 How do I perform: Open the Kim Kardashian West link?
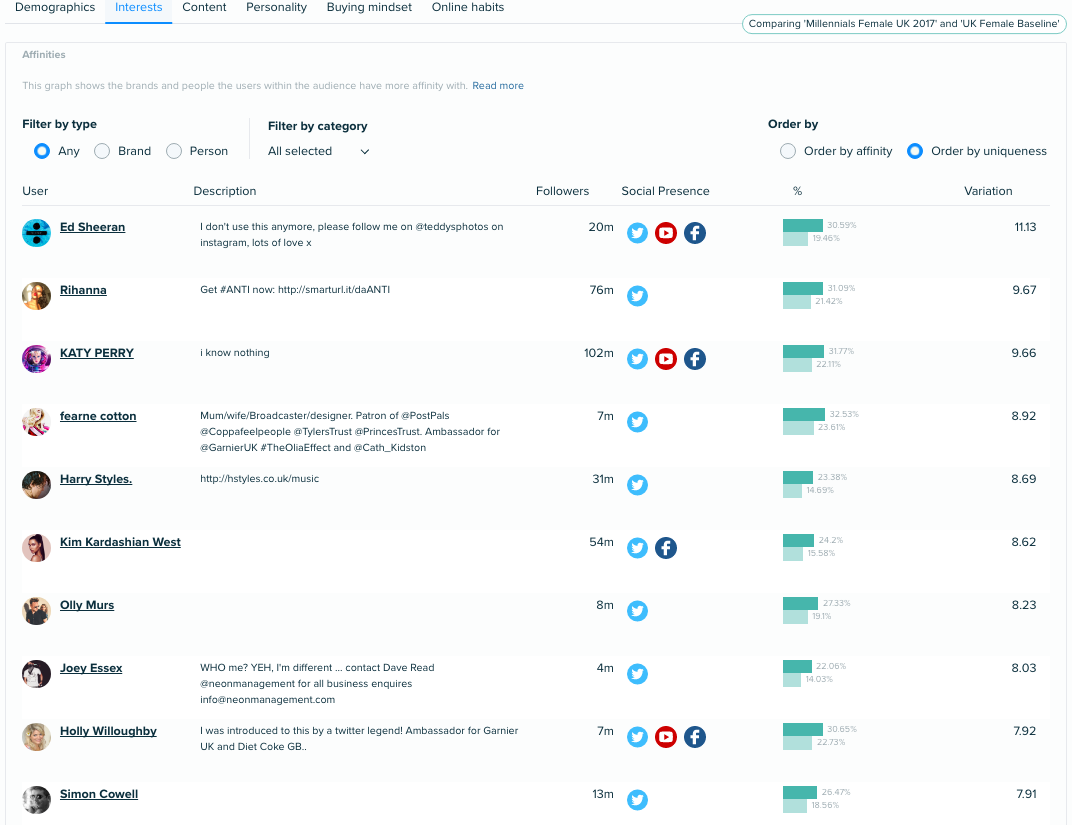pyautogui.click(x=120, y=542)
